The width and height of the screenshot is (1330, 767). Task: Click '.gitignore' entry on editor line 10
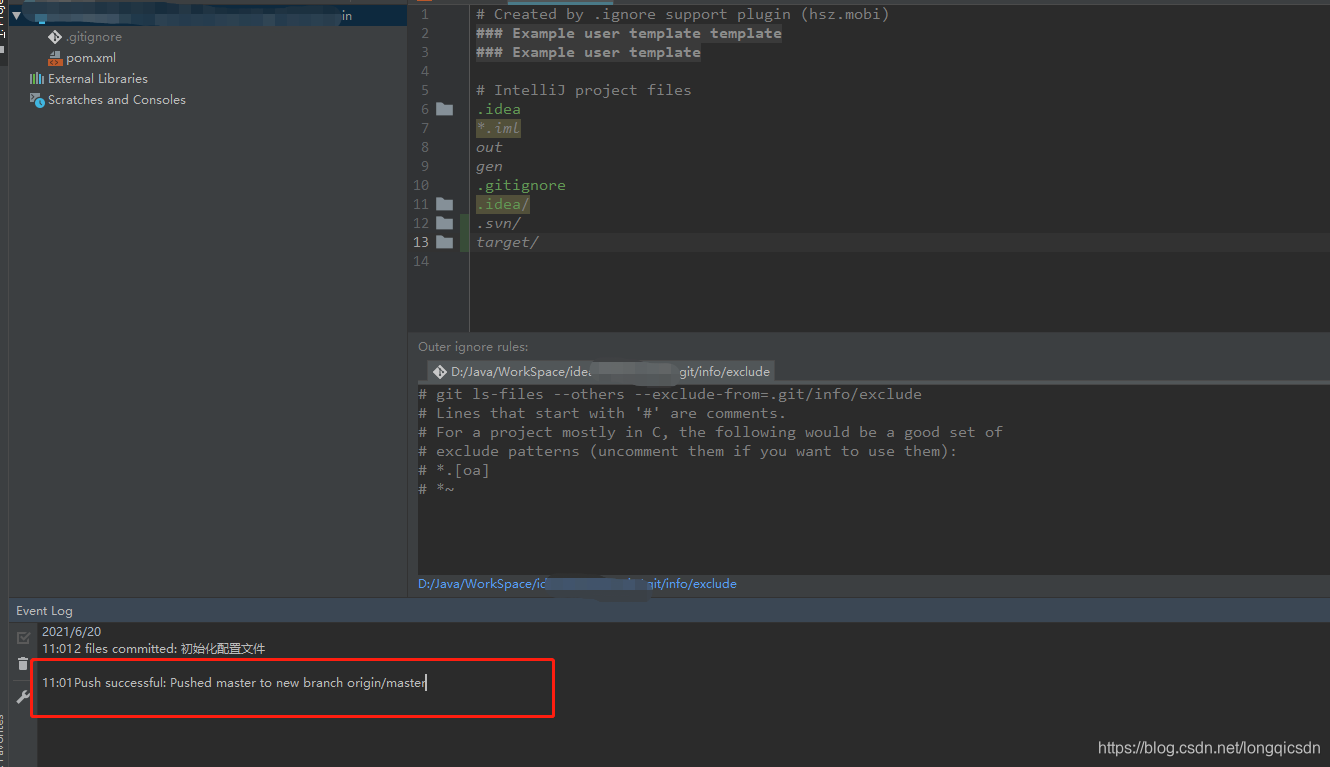[520, 185]
